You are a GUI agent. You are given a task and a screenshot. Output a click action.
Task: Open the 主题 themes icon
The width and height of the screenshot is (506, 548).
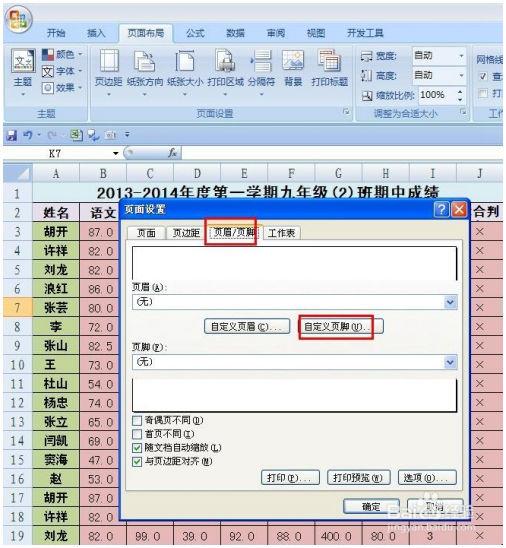pos(23,72)
